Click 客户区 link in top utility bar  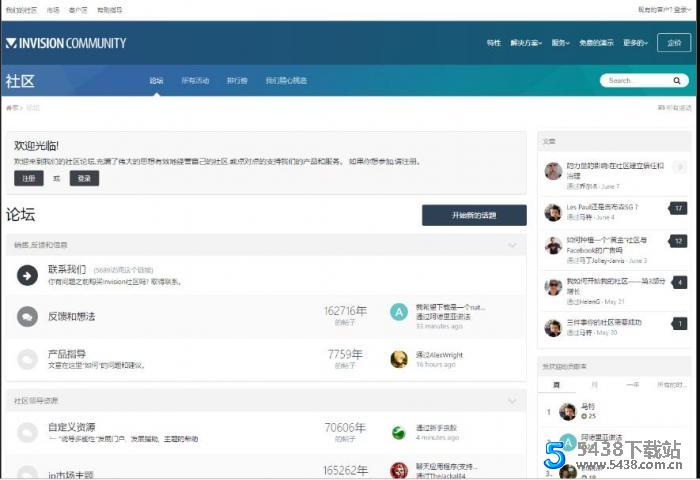[78, 10]
